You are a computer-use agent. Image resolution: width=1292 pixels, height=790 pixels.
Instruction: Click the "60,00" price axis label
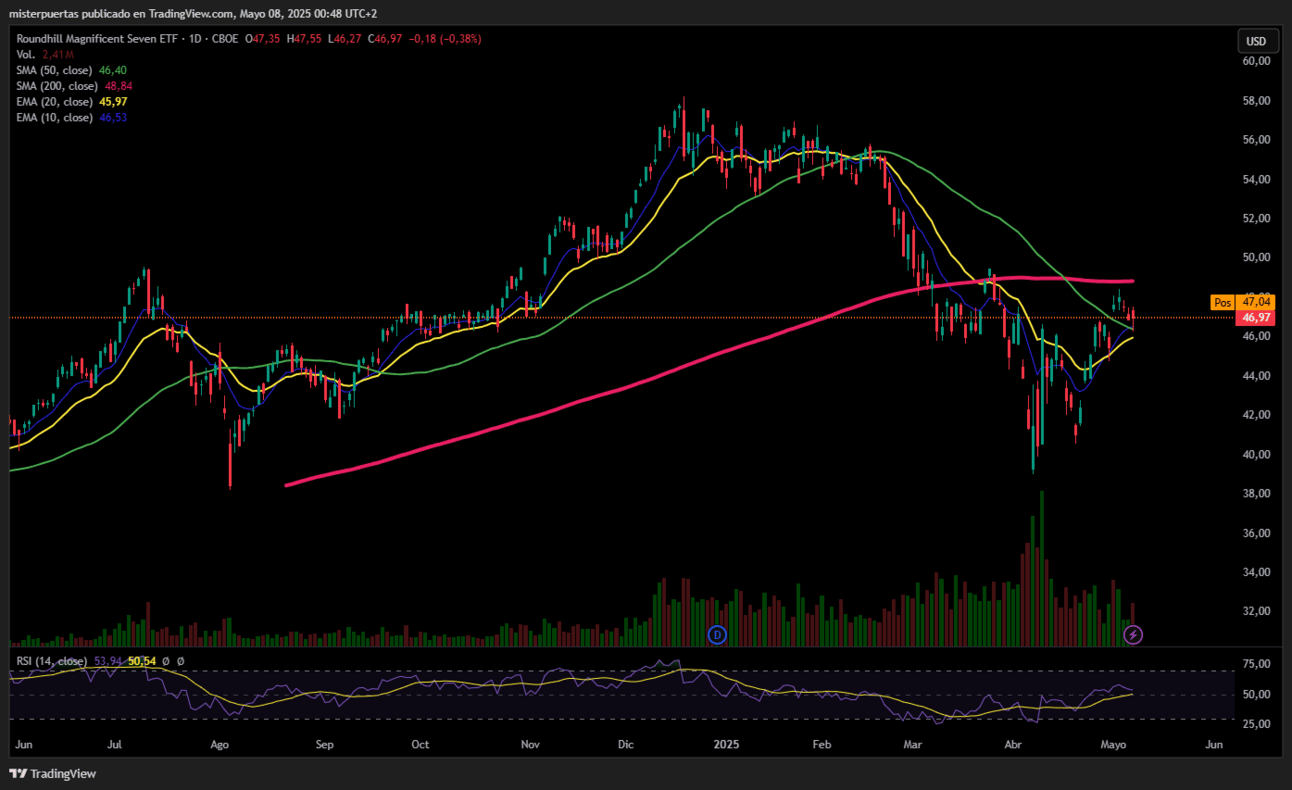1256,61
